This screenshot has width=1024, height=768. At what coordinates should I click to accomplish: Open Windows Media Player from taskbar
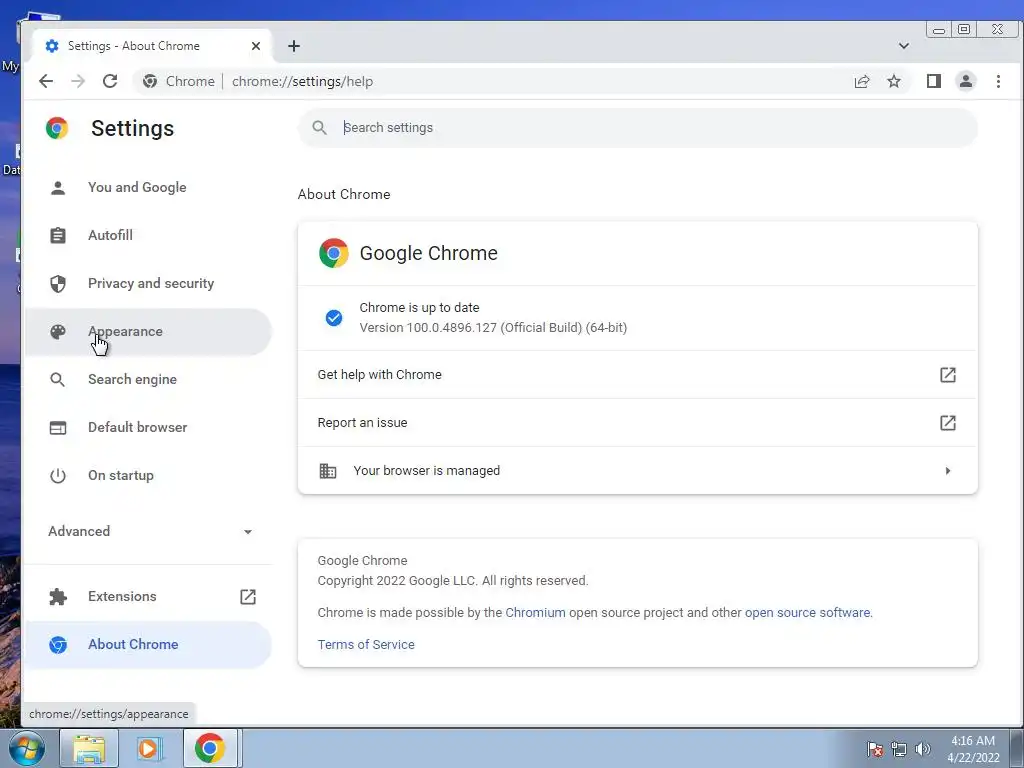(x=149, y=748)
